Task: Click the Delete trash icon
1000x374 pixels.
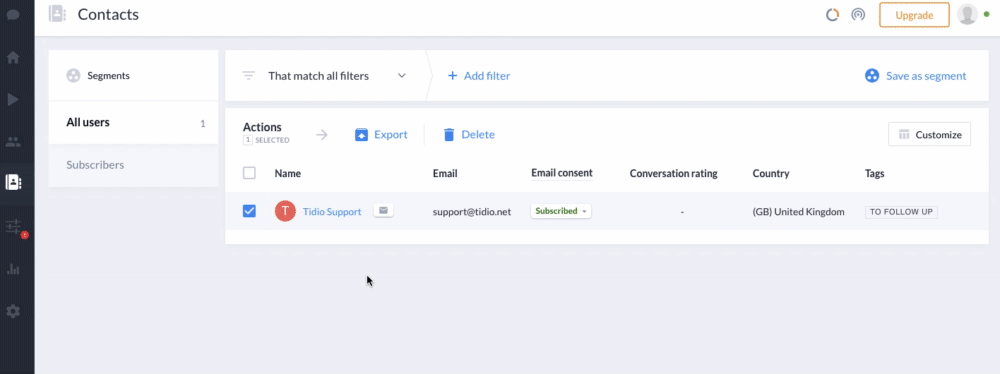Action: click(449, 135)
